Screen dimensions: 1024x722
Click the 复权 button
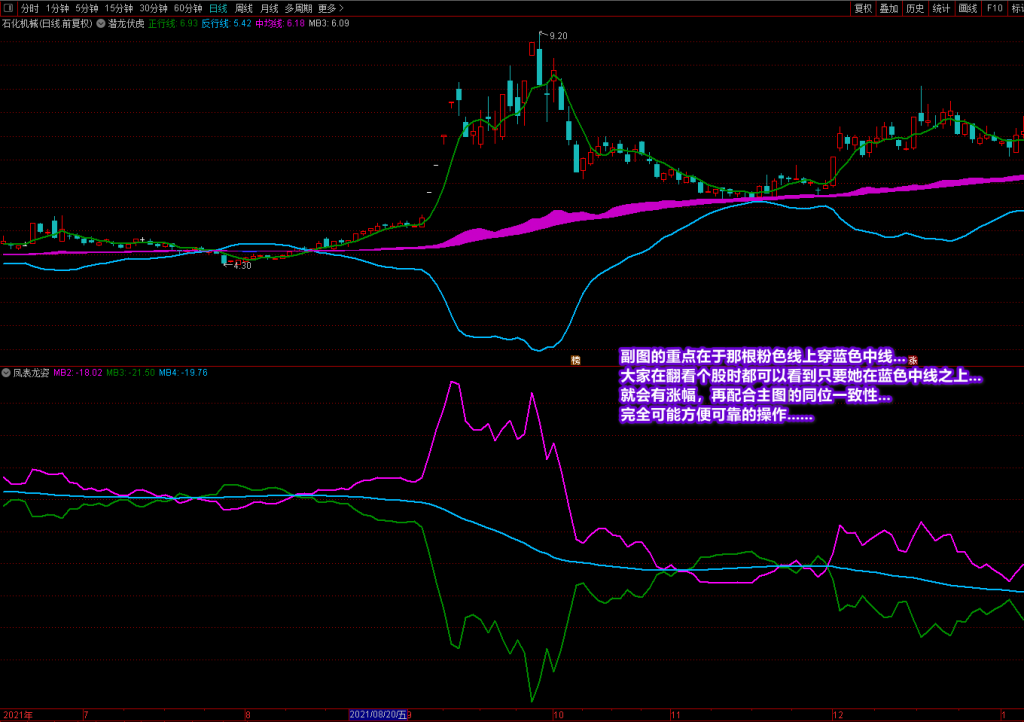click(863, 8)
